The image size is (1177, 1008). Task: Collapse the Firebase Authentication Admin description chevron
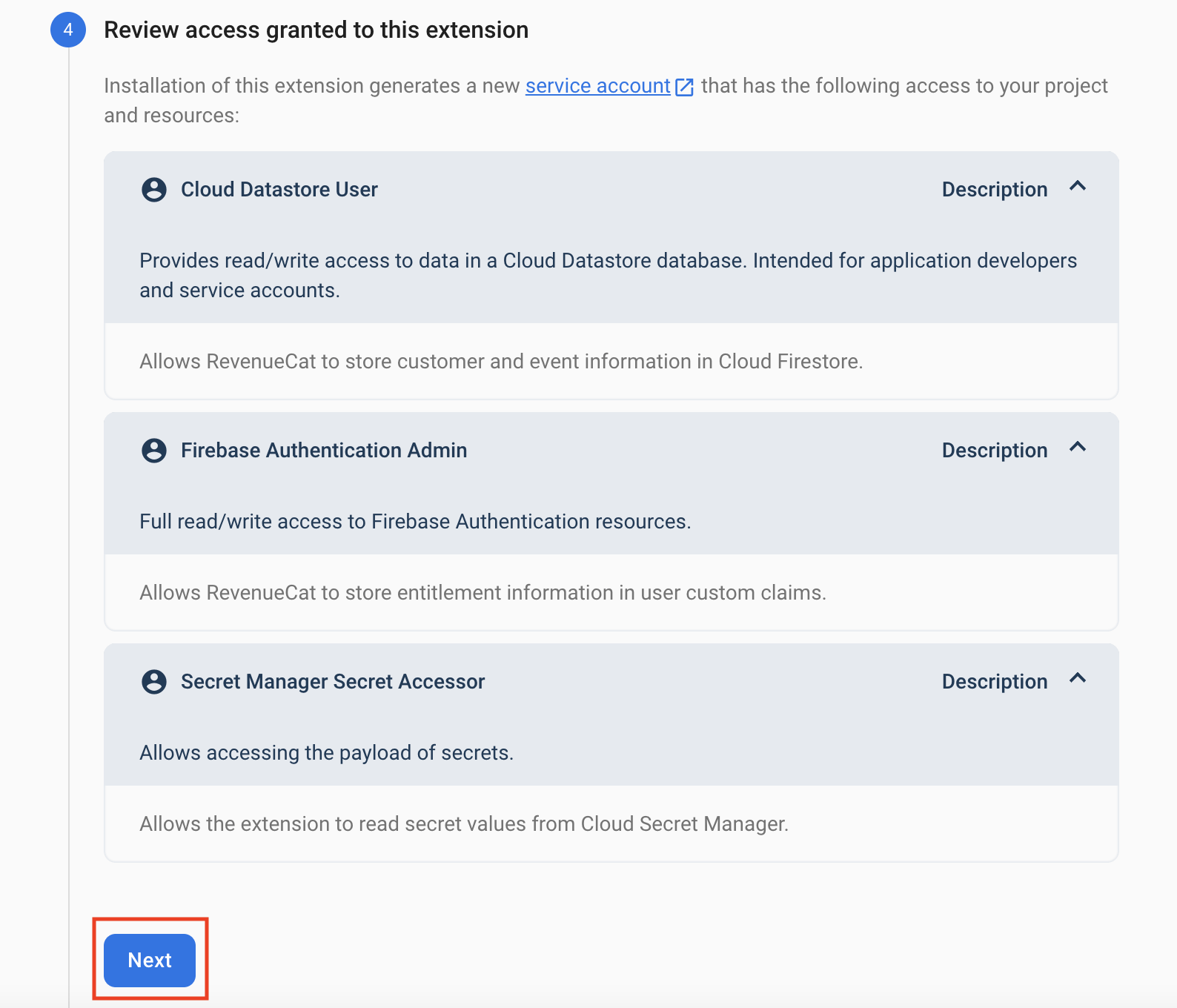[1078, 448]
